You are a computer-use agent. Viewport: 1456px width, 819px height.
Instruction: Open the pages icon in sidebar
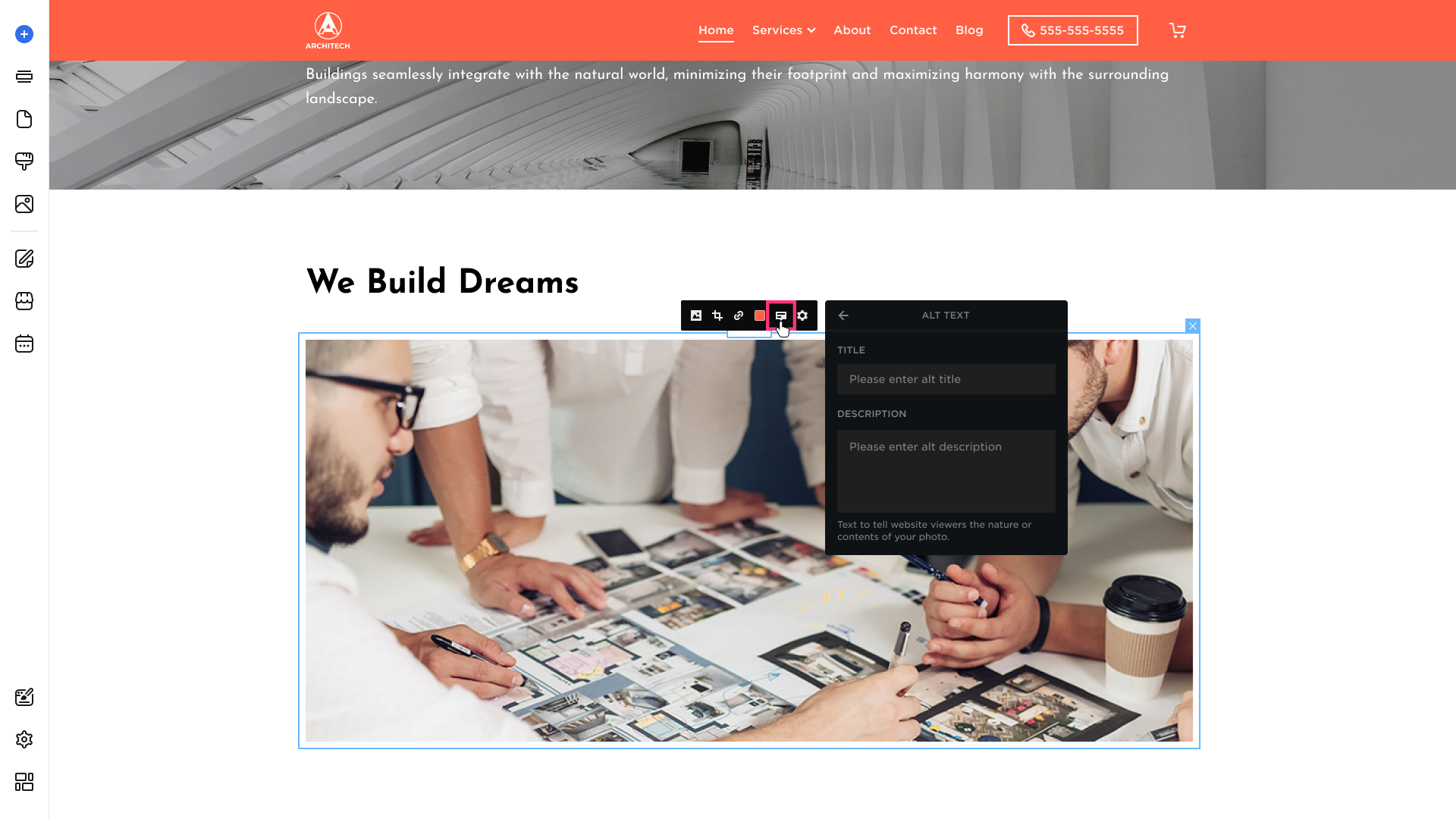tap(24, 119)
